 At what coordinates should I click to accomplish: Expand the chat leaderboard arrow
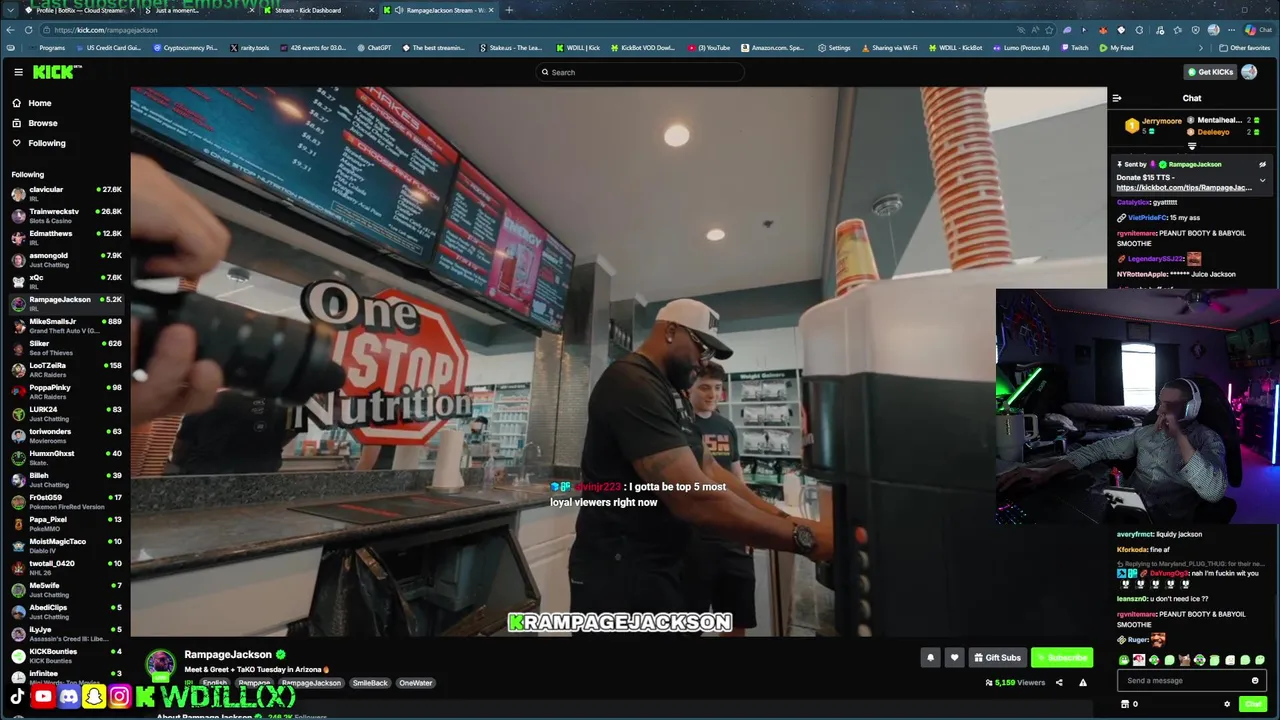(1192, 146)
